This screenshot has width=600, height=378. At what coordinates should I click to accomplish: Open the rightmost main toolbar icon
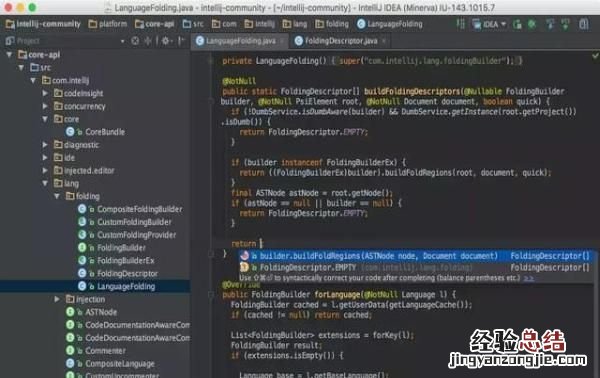coord(584,24)
